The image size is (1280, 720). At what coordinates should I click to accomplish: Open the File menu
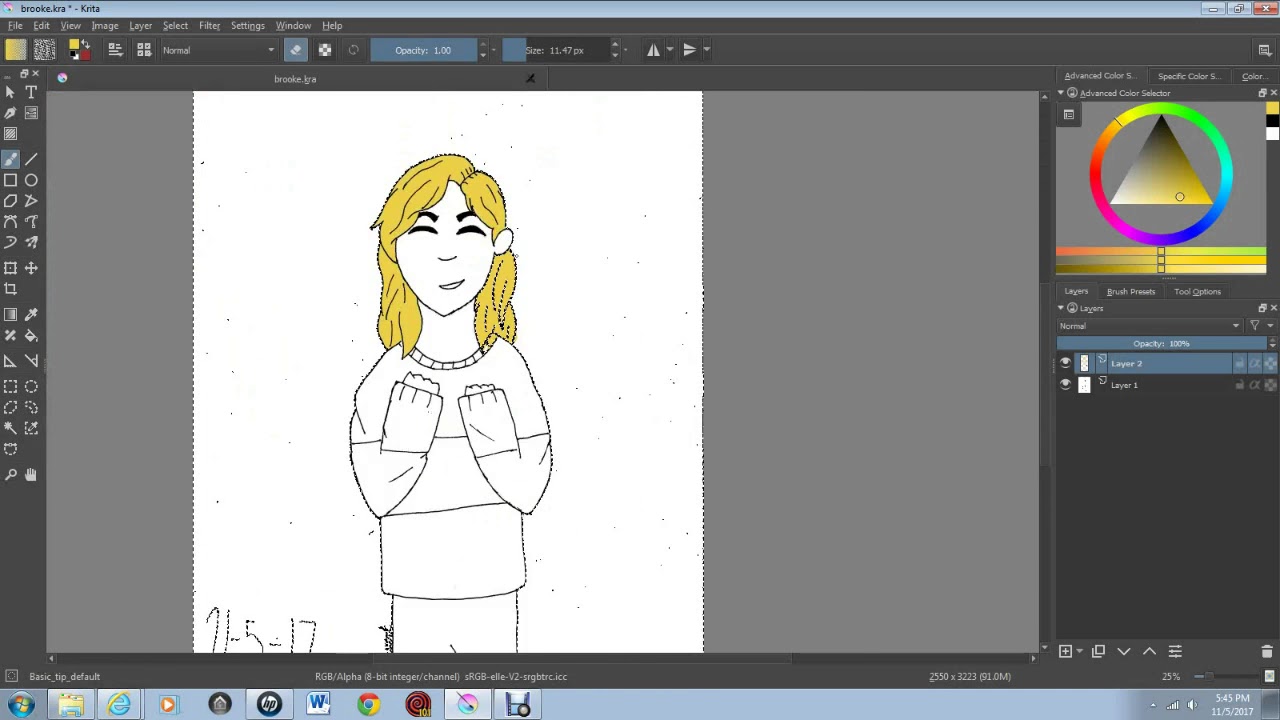click(16, 25)
